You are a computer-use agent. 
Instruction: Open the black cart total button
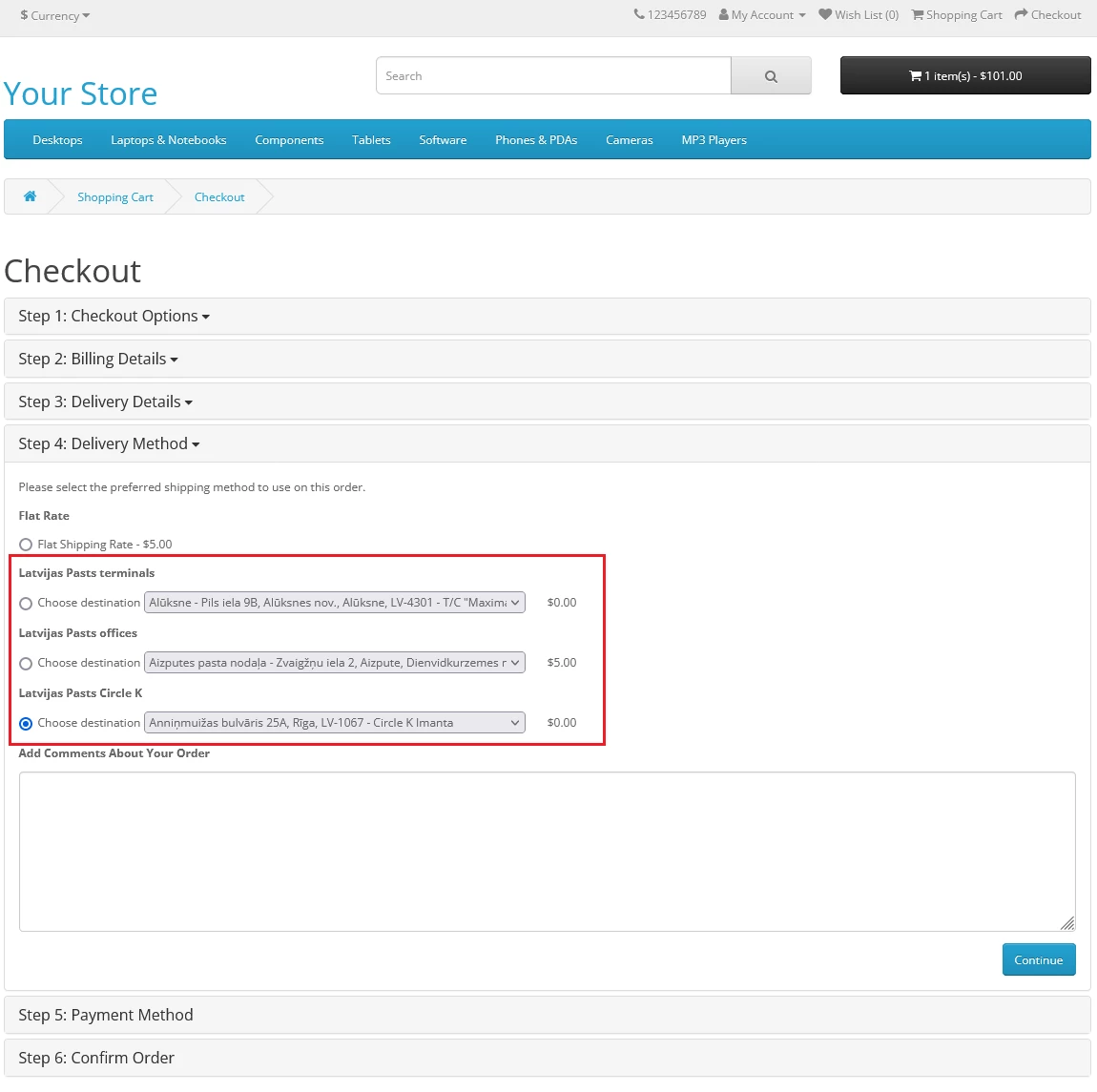pos(964,76)
